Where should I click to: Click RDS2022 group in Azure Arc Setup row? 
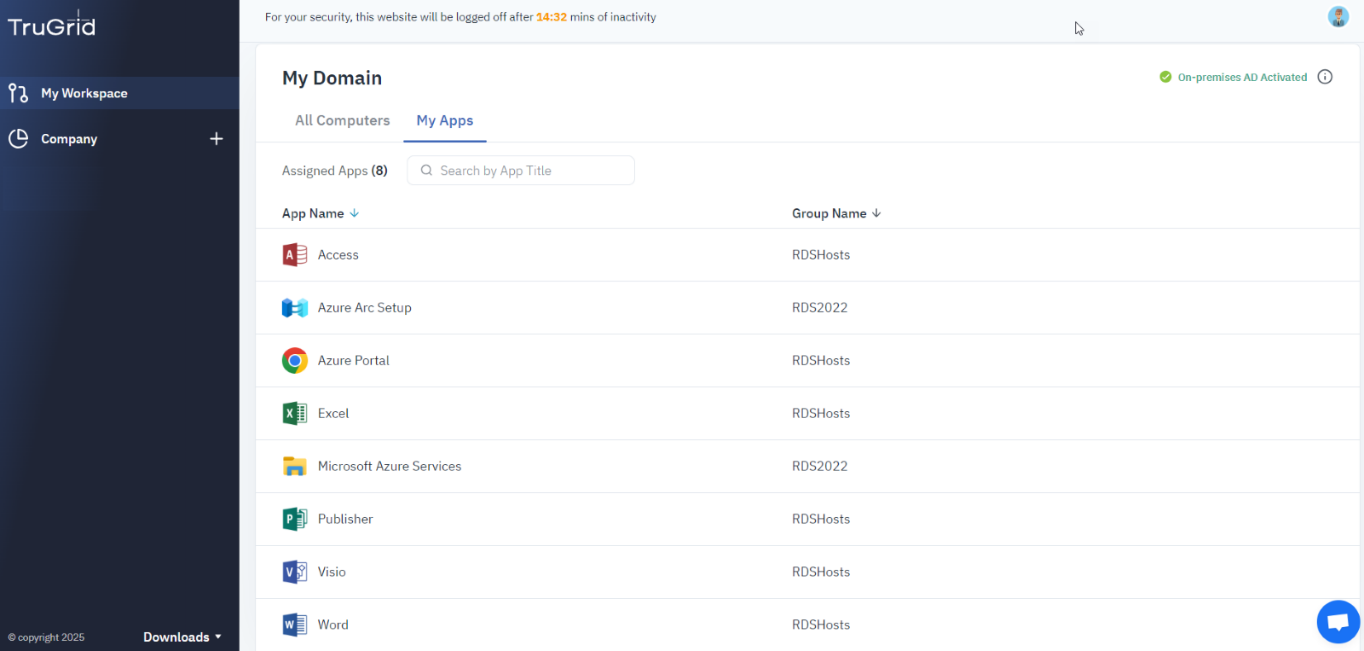820,308
